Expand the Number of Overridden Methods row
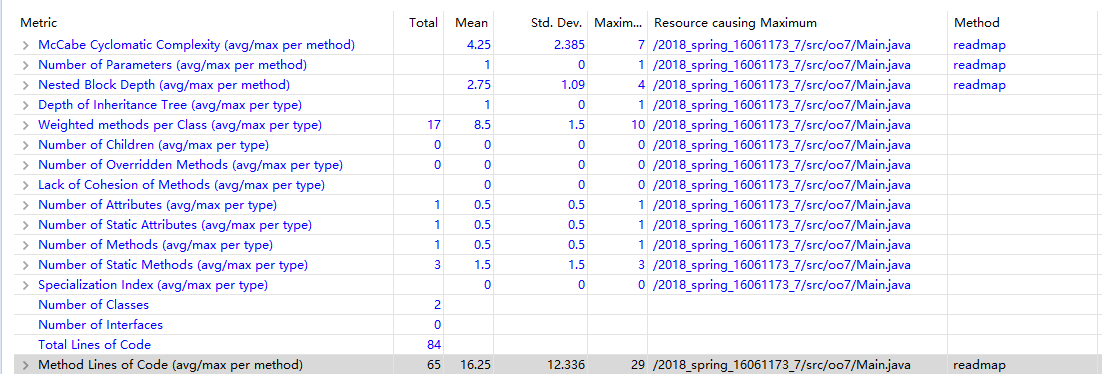 (25, 165)
